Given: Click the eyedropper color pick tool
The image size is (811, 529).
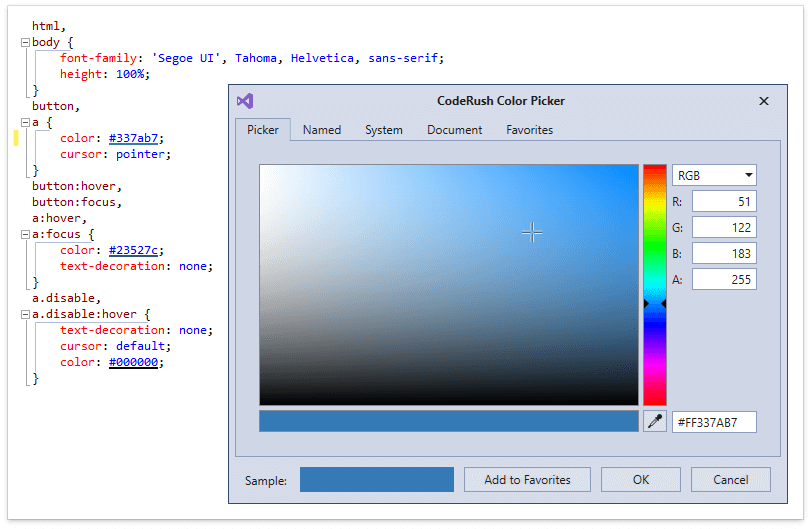Looking at the screenshot, I should click(x=655, y=422).
